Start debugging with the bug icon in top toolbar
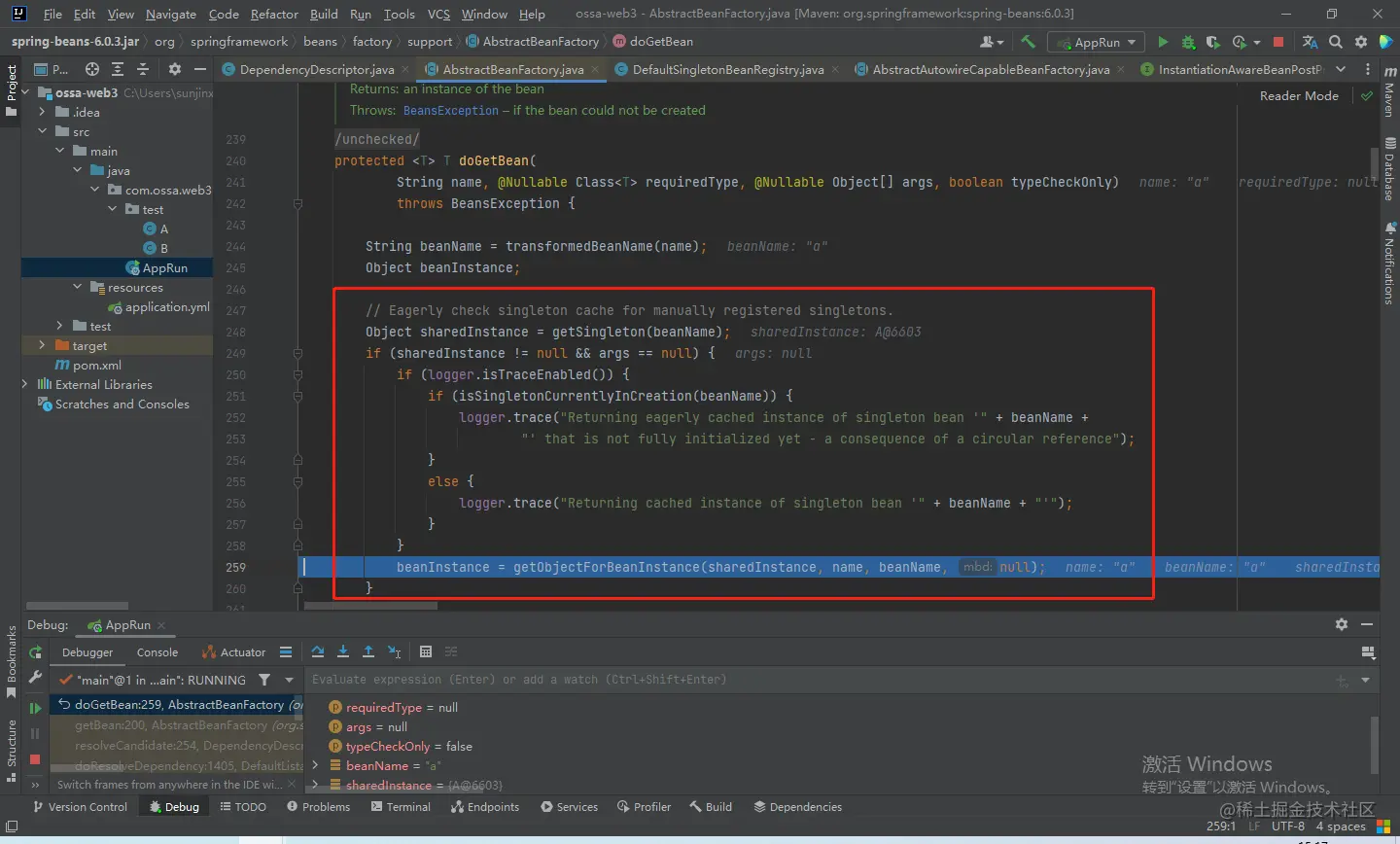Viewport: 1400px width, 844px height. 1188,42
